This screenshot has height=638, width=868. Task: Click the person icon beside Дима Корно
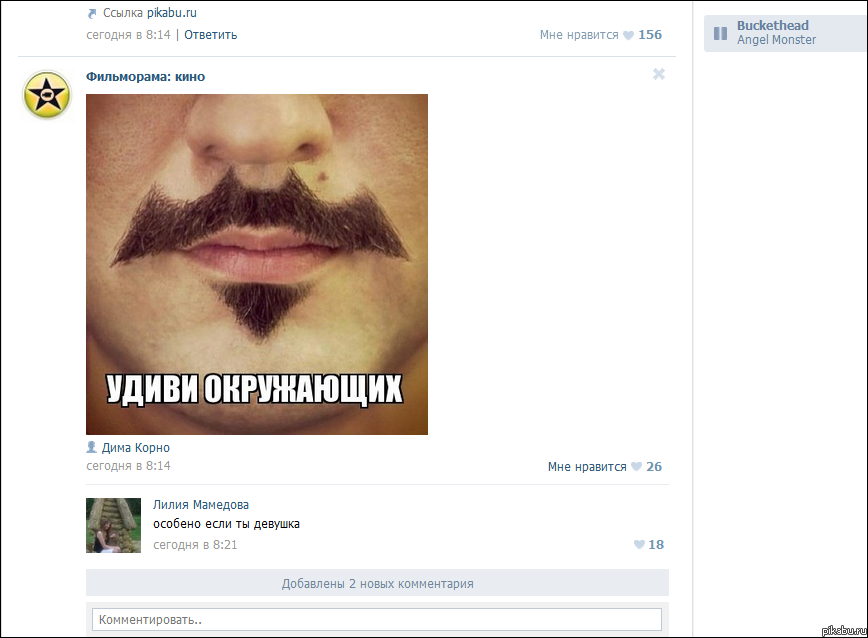pyautogui.click(x=91, y=447)
